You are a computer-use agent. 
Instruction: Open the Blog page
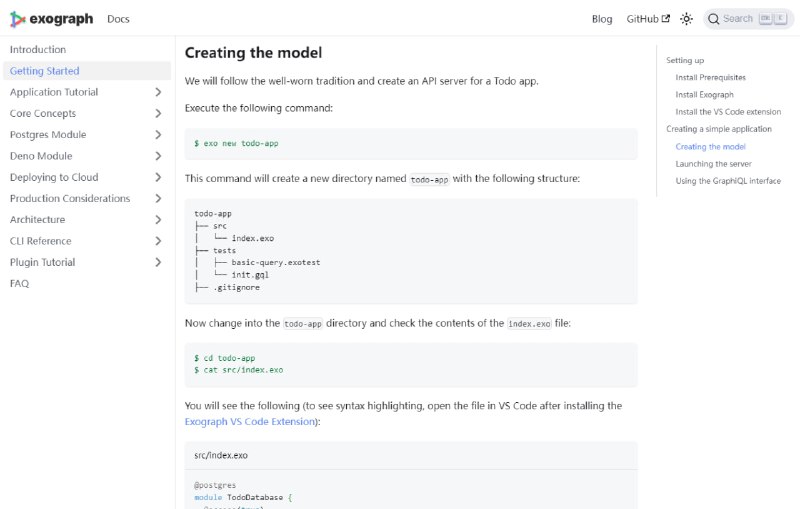[602, 19]
